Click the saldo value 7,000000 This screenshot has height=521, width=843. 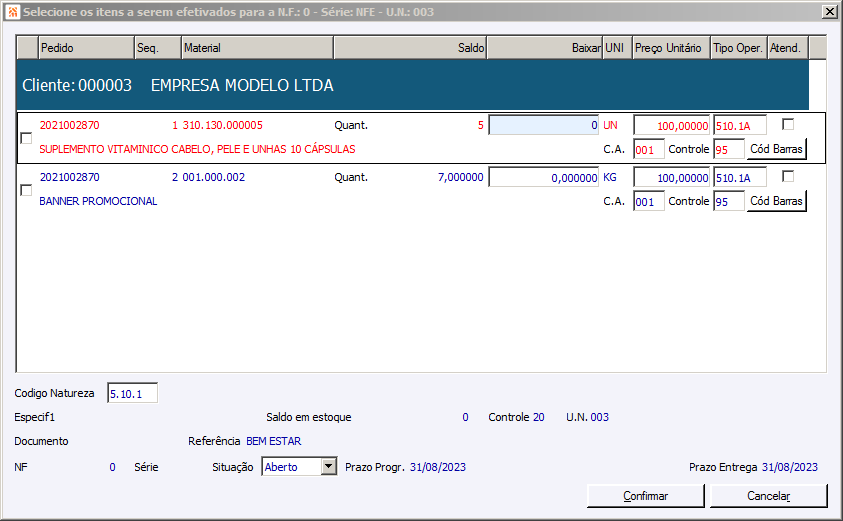pos(461,177)
